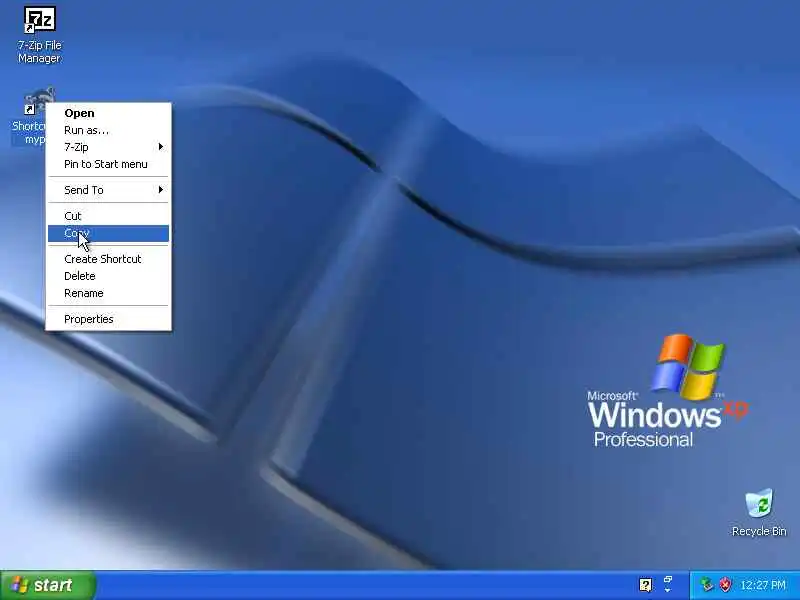Screen dimensions: 800x600
Task: Select Create Shortcut from the context menu
Action: (108, 259)
